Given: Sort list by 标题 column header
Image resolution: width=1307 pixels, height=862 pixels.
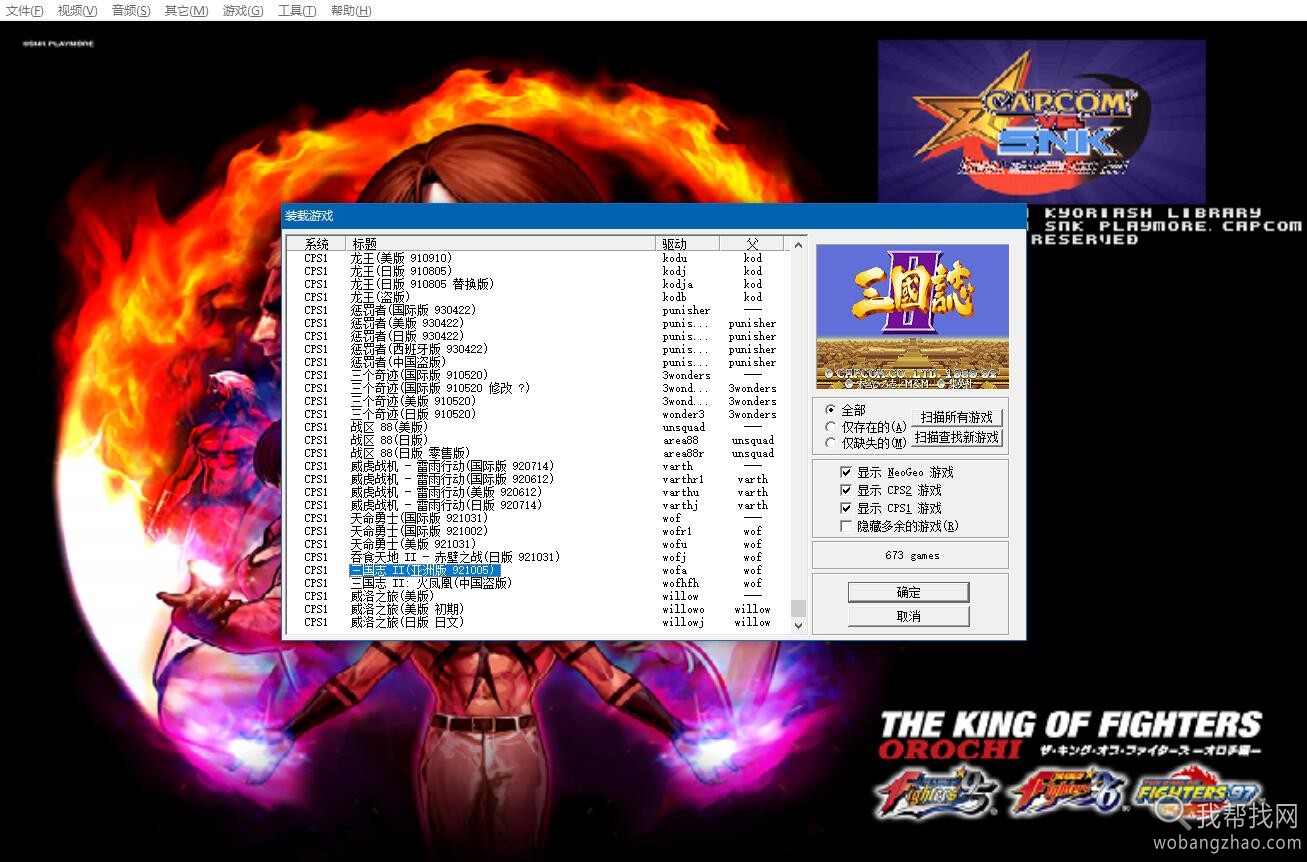Looking at the screenshot, I should tap(502, 244).
